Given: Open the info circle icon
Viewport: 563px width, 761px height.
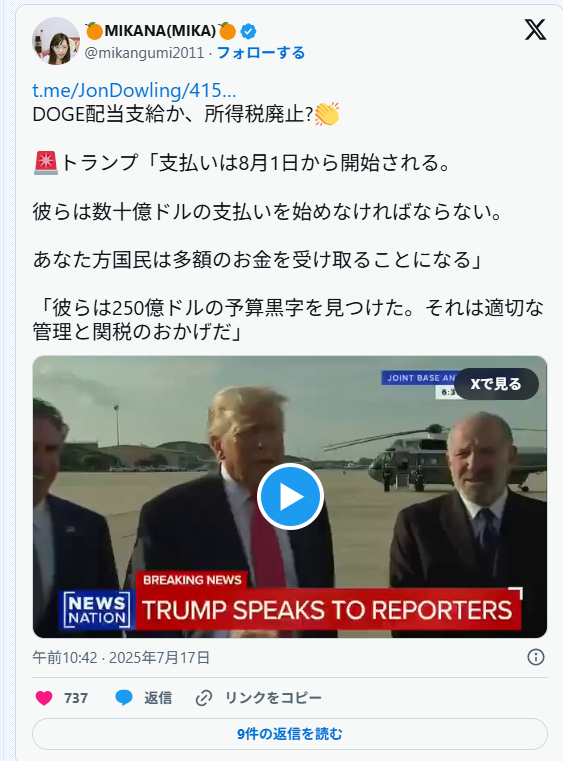Looking at the screenshot, I should pyautogui.click(x=536, y=657).
